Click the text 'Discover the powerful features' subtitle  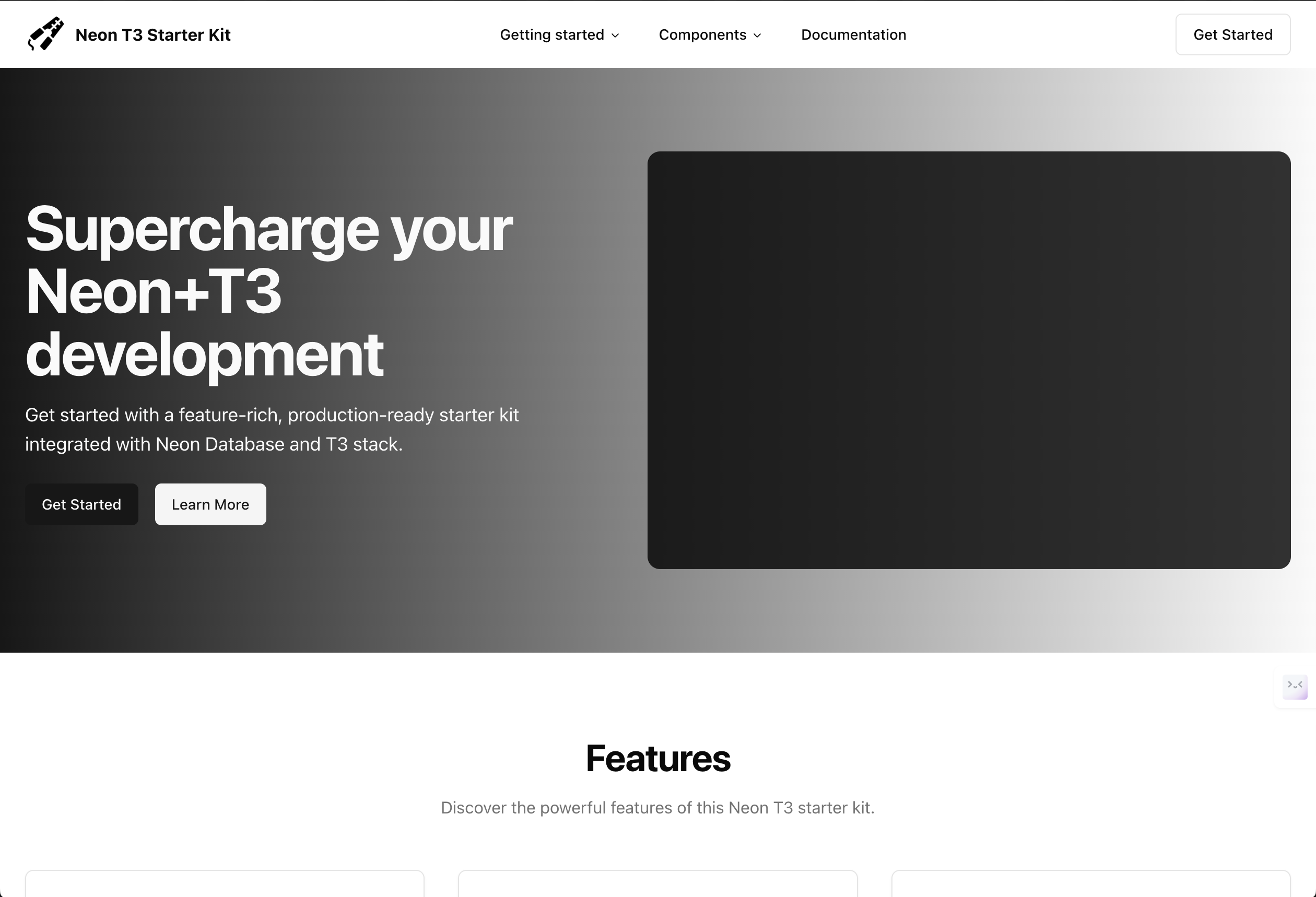coord(658,808)
